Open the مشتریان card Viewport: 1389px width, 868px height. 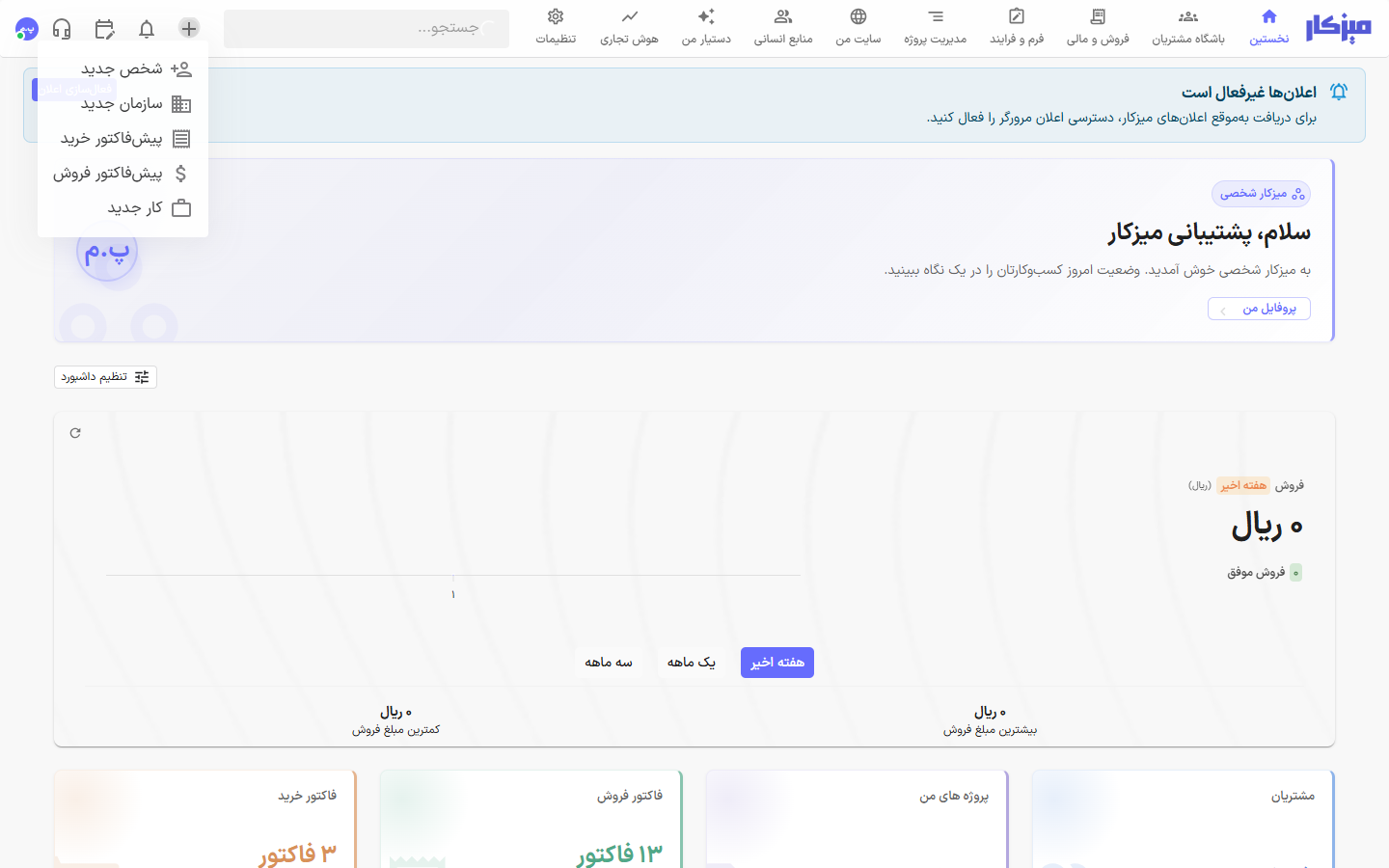[1184, 819]
